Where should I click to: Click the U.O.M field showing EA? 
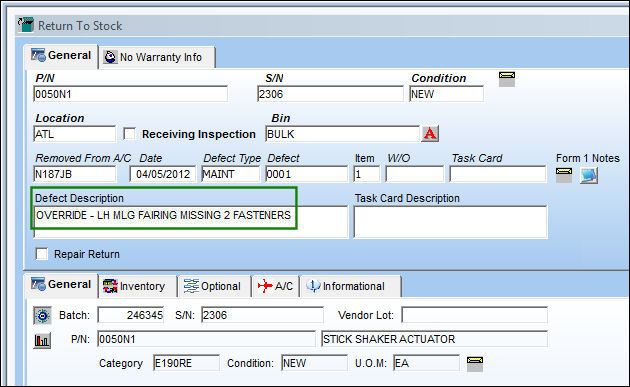426,363
